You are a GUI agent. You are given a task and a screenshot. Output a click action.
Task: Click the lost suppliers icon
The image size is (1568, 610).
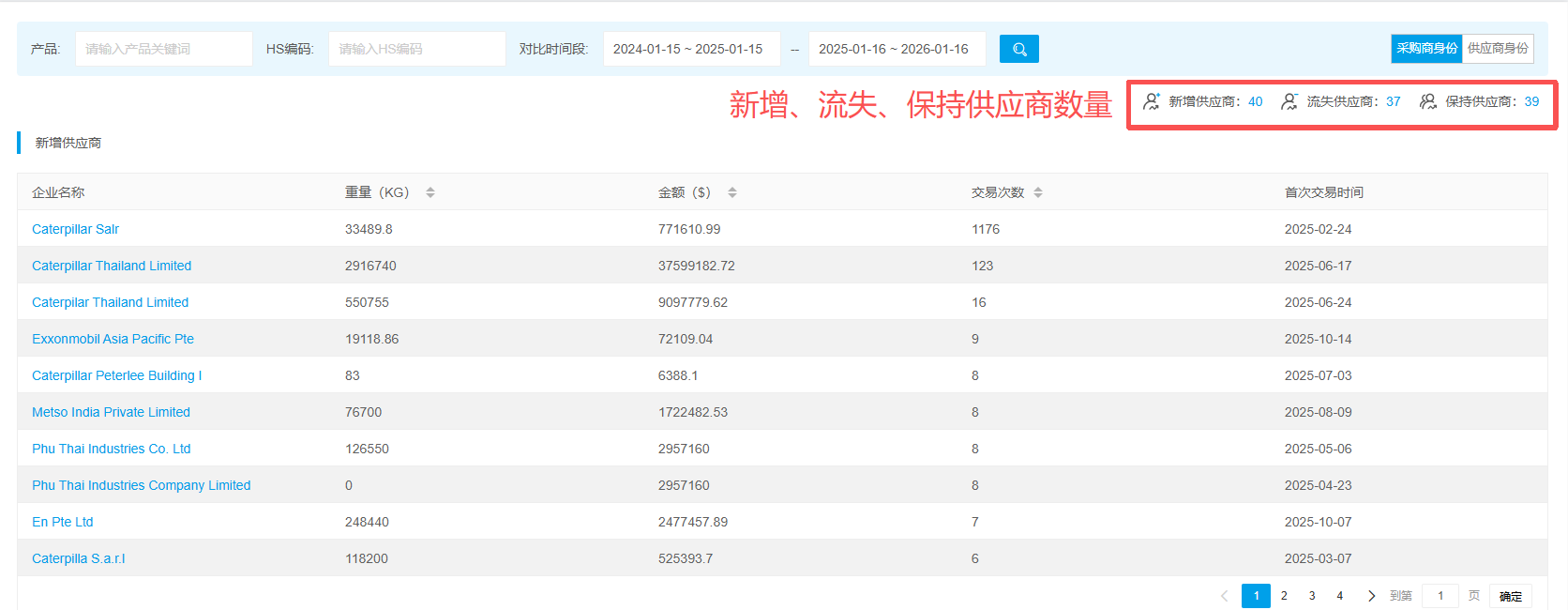pos(1290,101)
